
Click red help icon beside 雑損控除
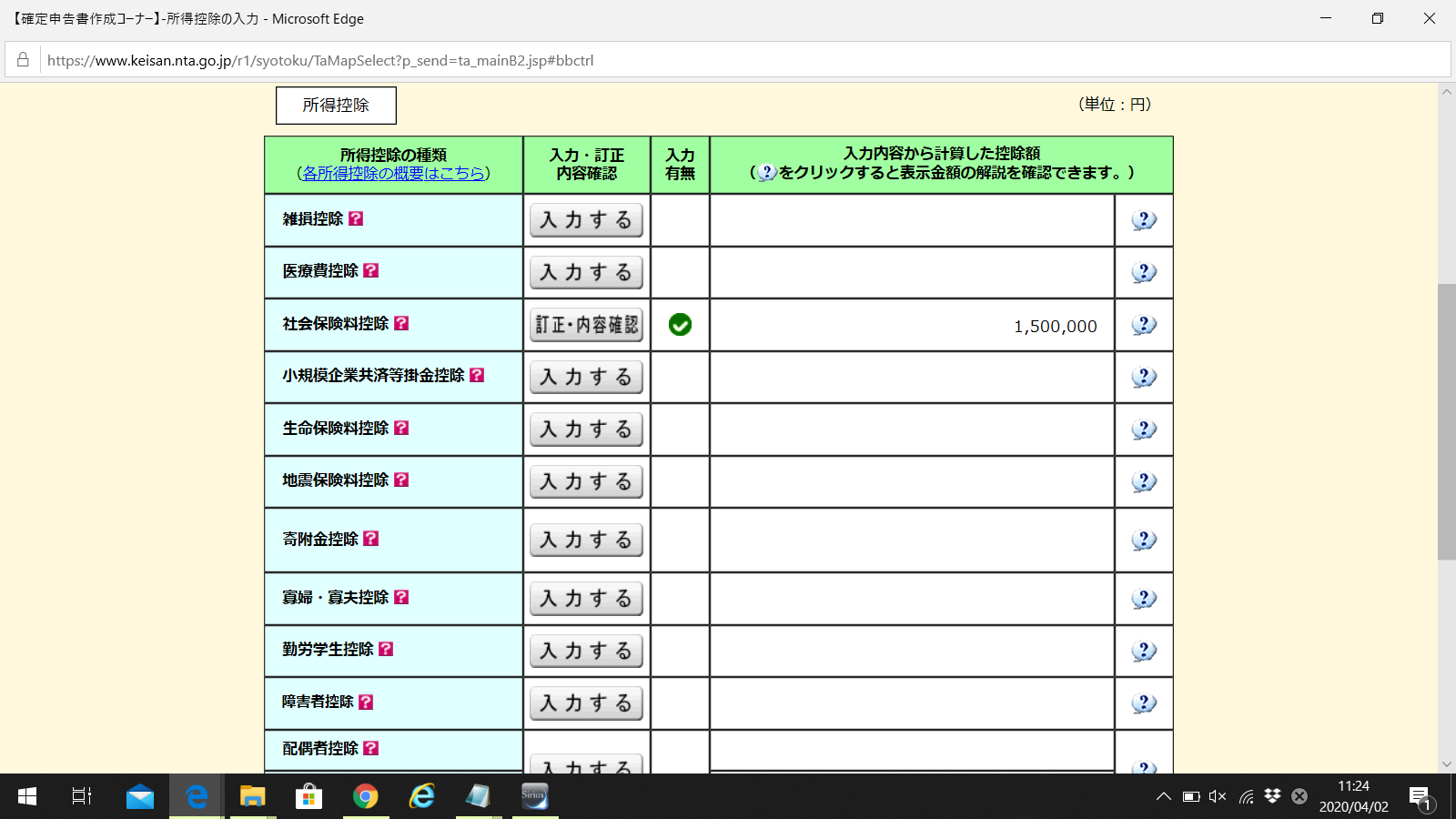coord(356,218)
